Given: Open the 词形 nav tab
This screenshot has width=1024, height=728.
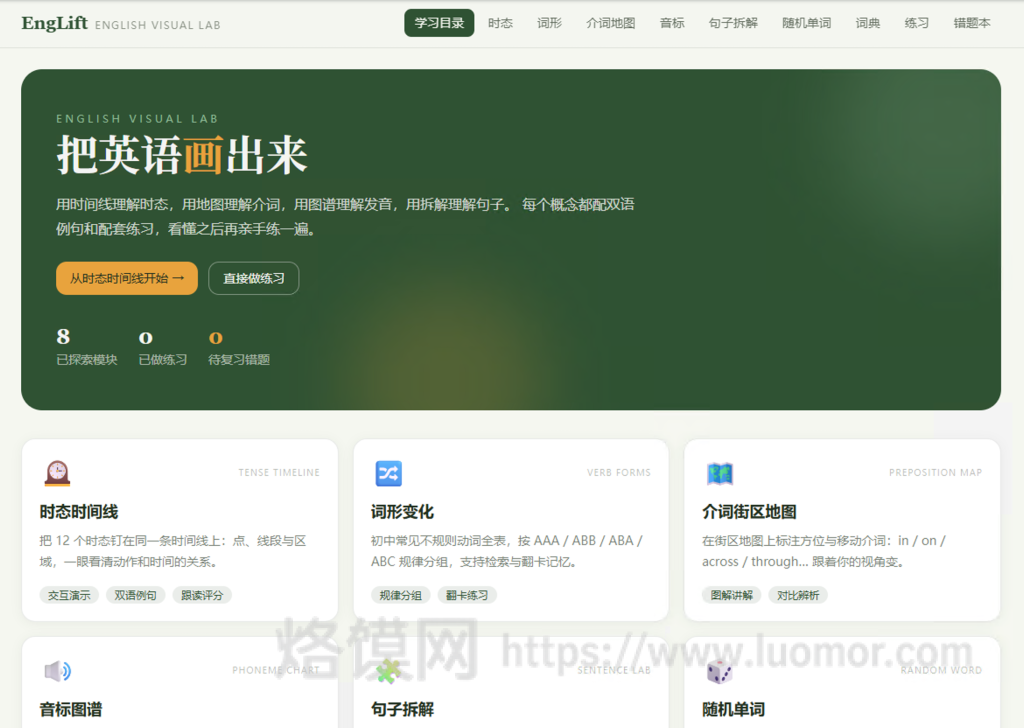Looking at the screenshot, I should tap(549, 23).
